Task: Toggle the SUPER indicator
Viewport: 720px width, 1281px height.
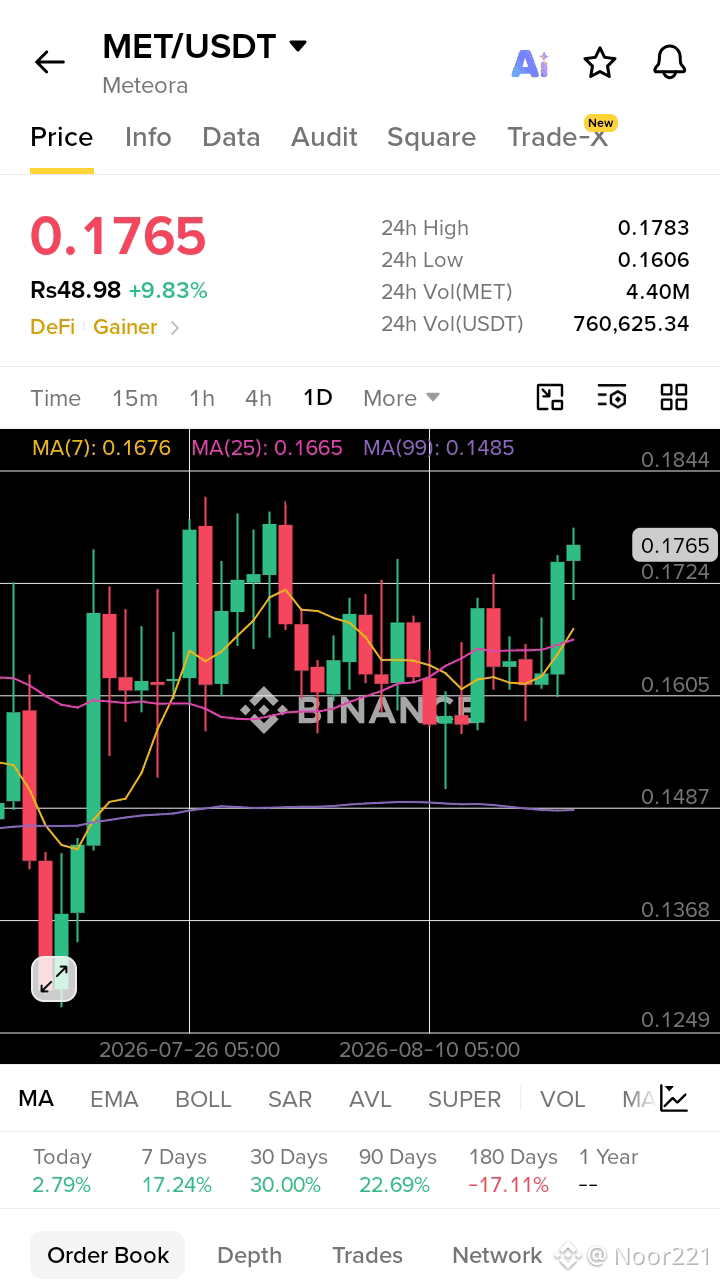Action: point(464,1099)
